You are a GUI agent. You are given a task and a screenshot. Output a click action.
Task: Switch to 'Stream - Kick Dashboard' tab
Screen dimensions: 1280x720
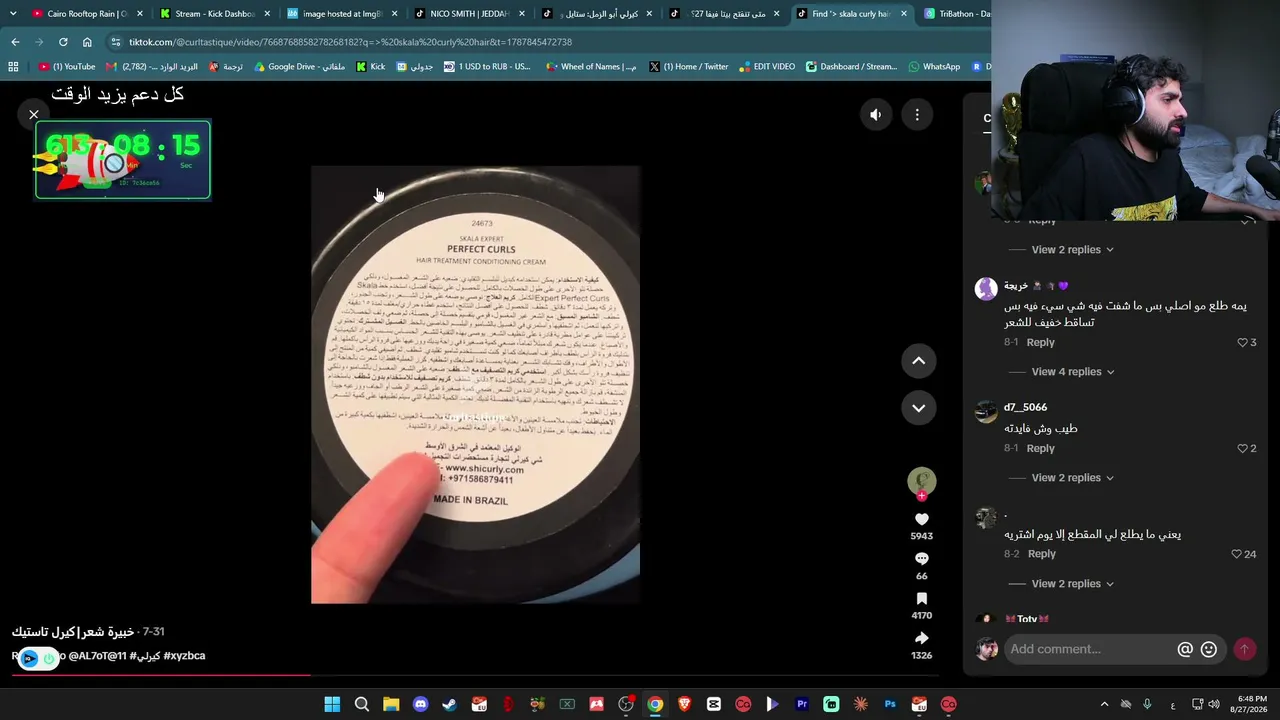(214, 14)
